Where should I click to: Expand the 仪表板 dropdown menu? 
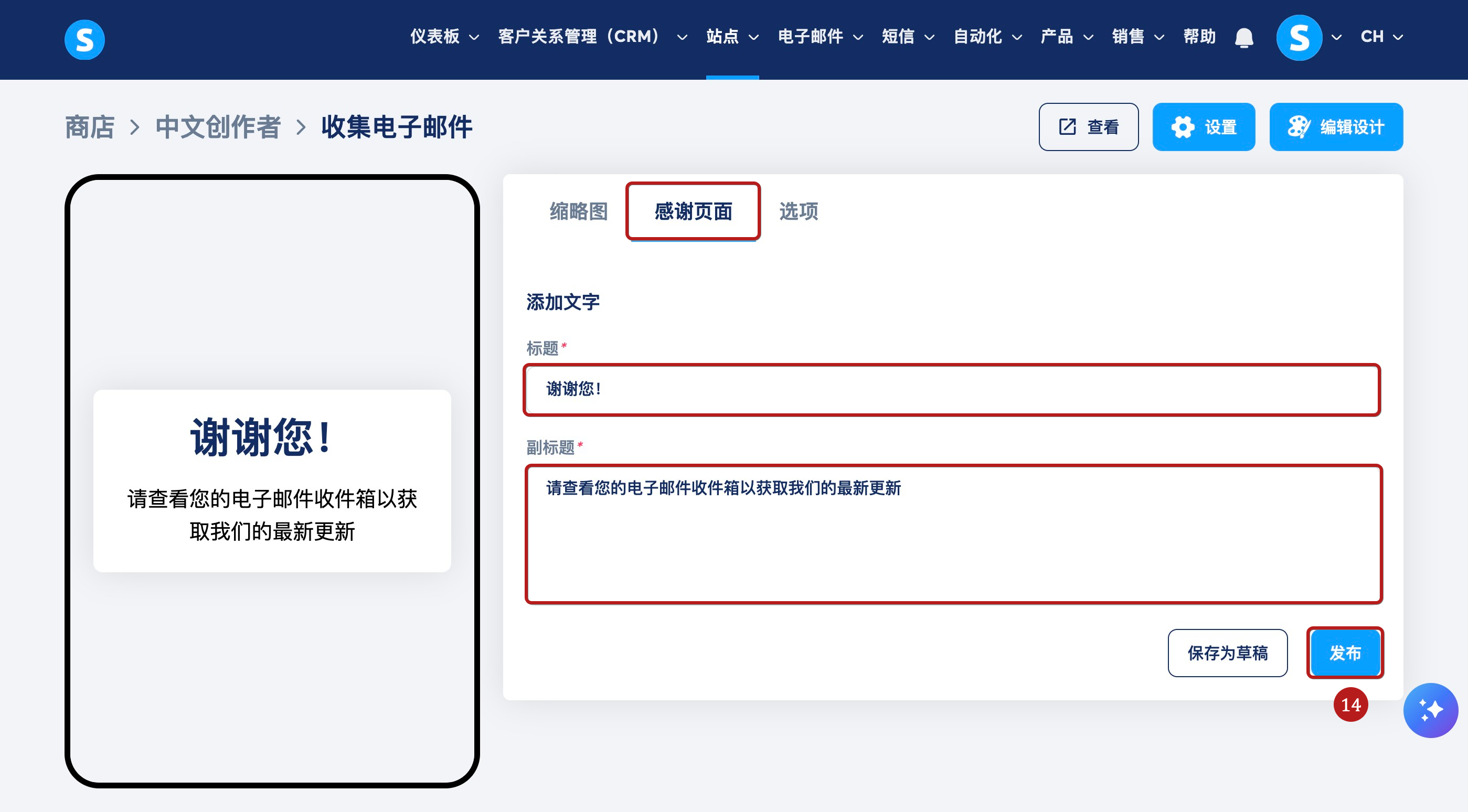point(444,37)
